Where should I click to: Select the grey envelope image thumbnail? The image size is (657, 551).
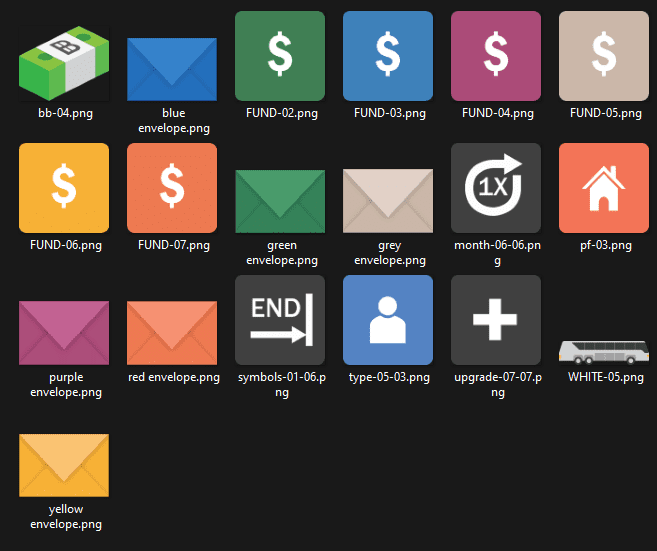388,201
